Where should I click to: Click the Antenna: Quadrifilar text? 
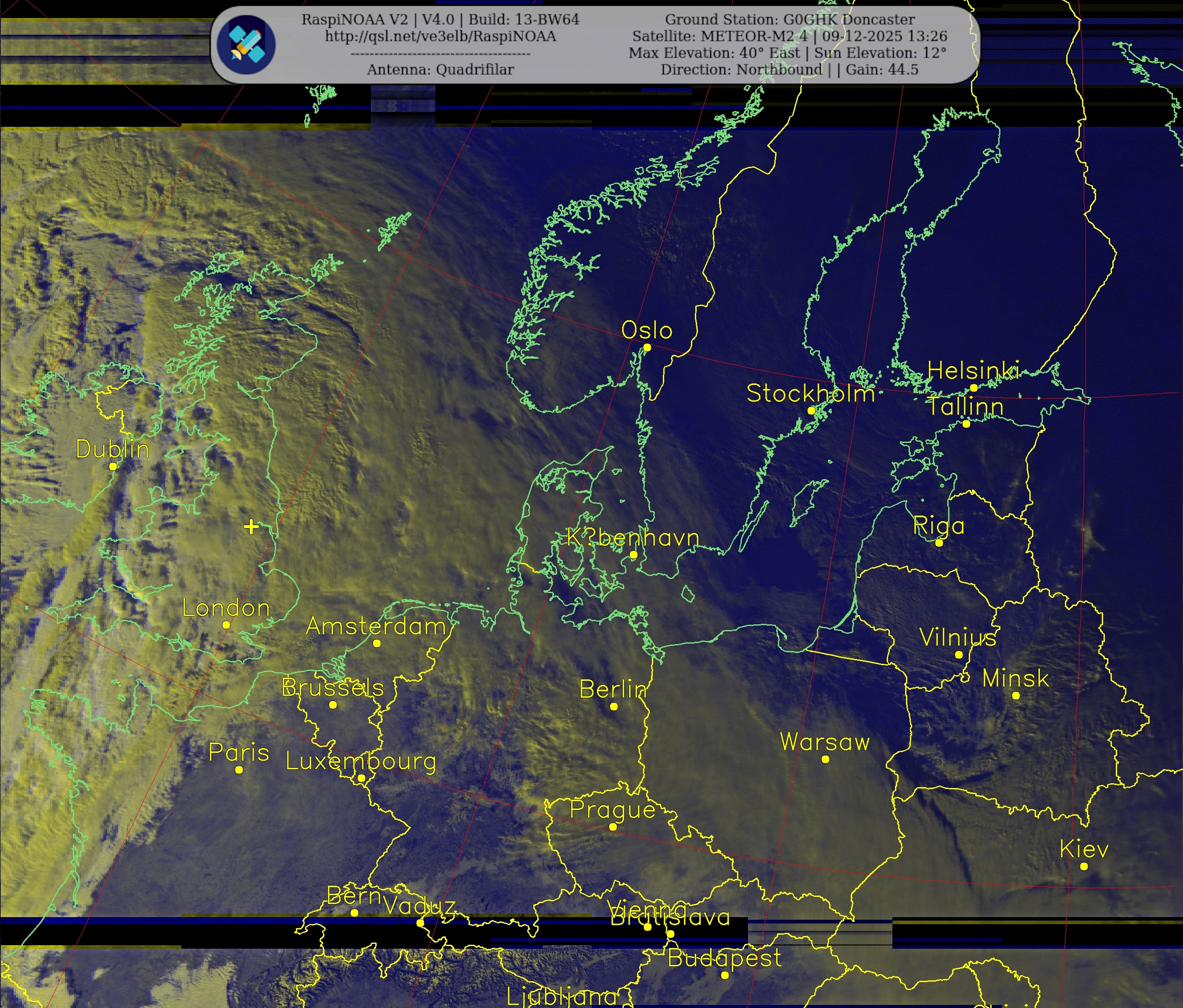[440, 70]
